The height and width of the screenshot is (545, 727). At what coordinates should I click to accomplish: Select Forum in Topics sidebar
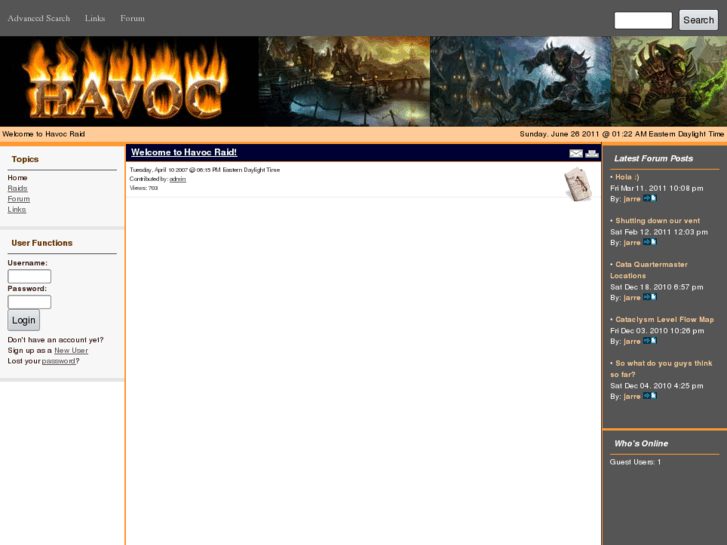point(19,199)
